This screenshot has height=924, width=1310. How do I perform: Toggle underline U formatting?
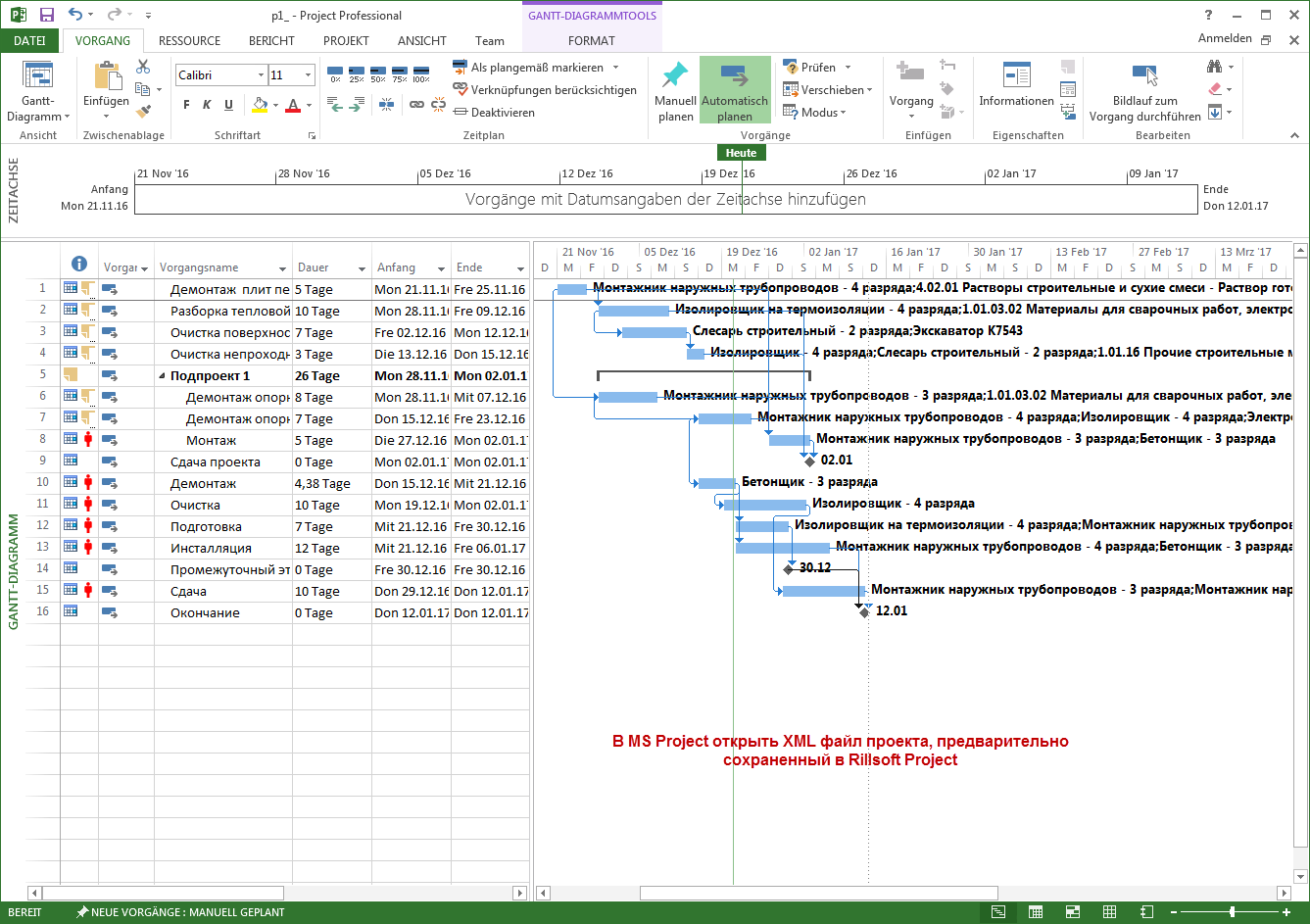coord(228,105)
